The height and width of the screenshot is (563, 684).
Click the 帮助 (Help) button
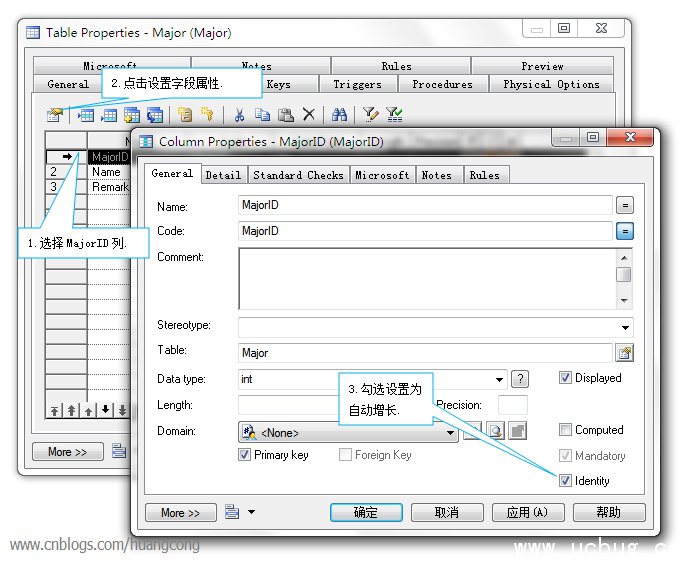pyautogui.click(x=609, y=512)
